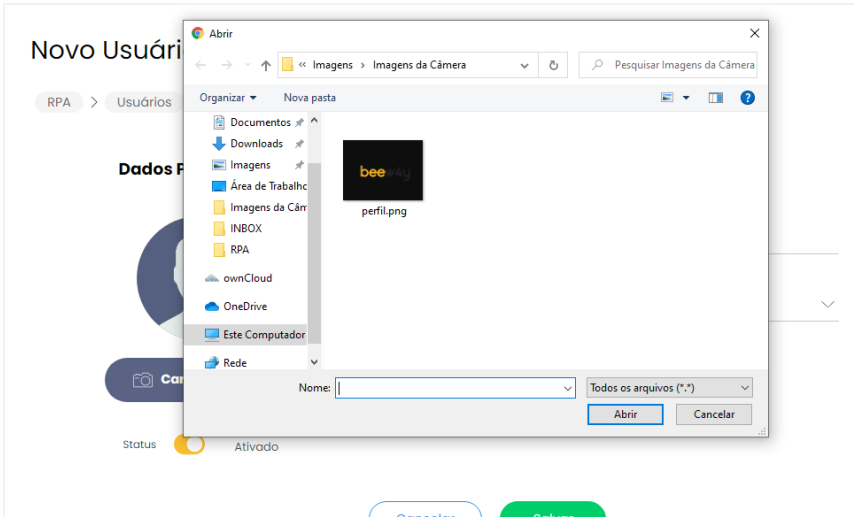
Task: Select Documentos in navigation pane
Action: click(x=260, y=122)
